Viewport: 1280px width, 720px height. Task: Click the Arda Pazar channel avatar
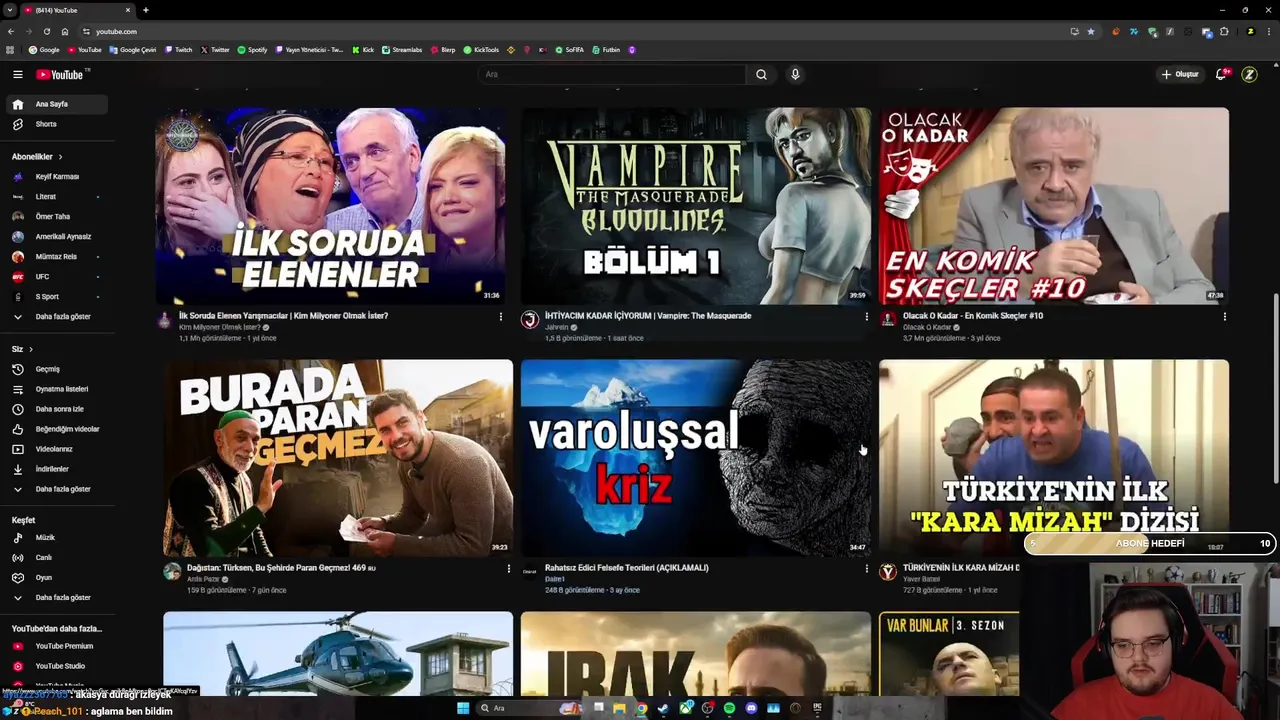pos(172,572)
